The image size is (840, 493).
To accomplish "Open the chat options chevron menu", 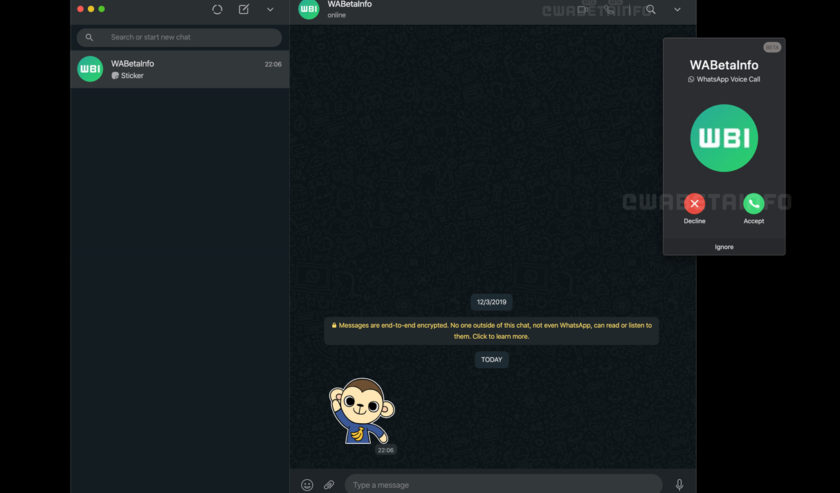I will point(678,10).
